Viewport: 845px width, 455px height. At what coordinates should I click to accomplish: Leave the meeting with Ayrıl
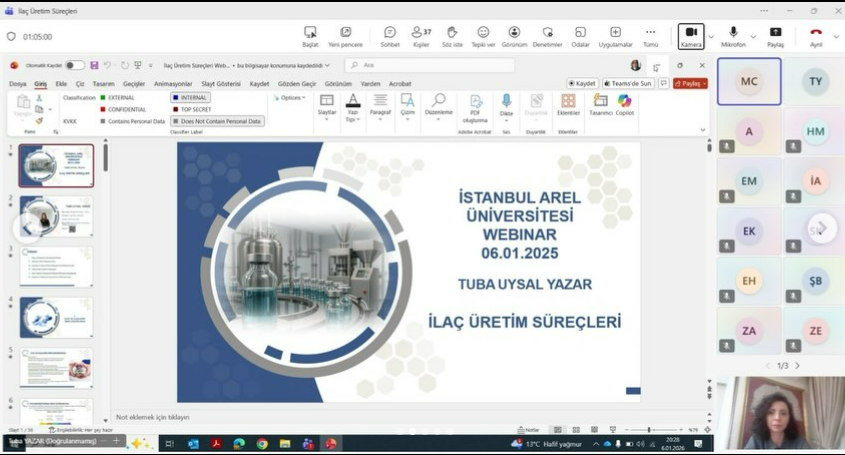816,36
